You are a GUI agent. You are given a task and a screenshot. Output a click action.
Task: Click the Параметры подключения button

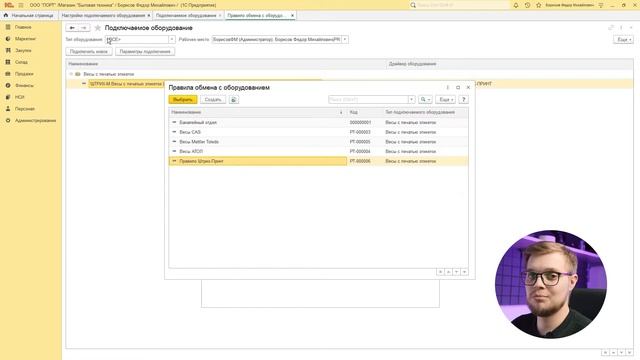click(145, 51)
